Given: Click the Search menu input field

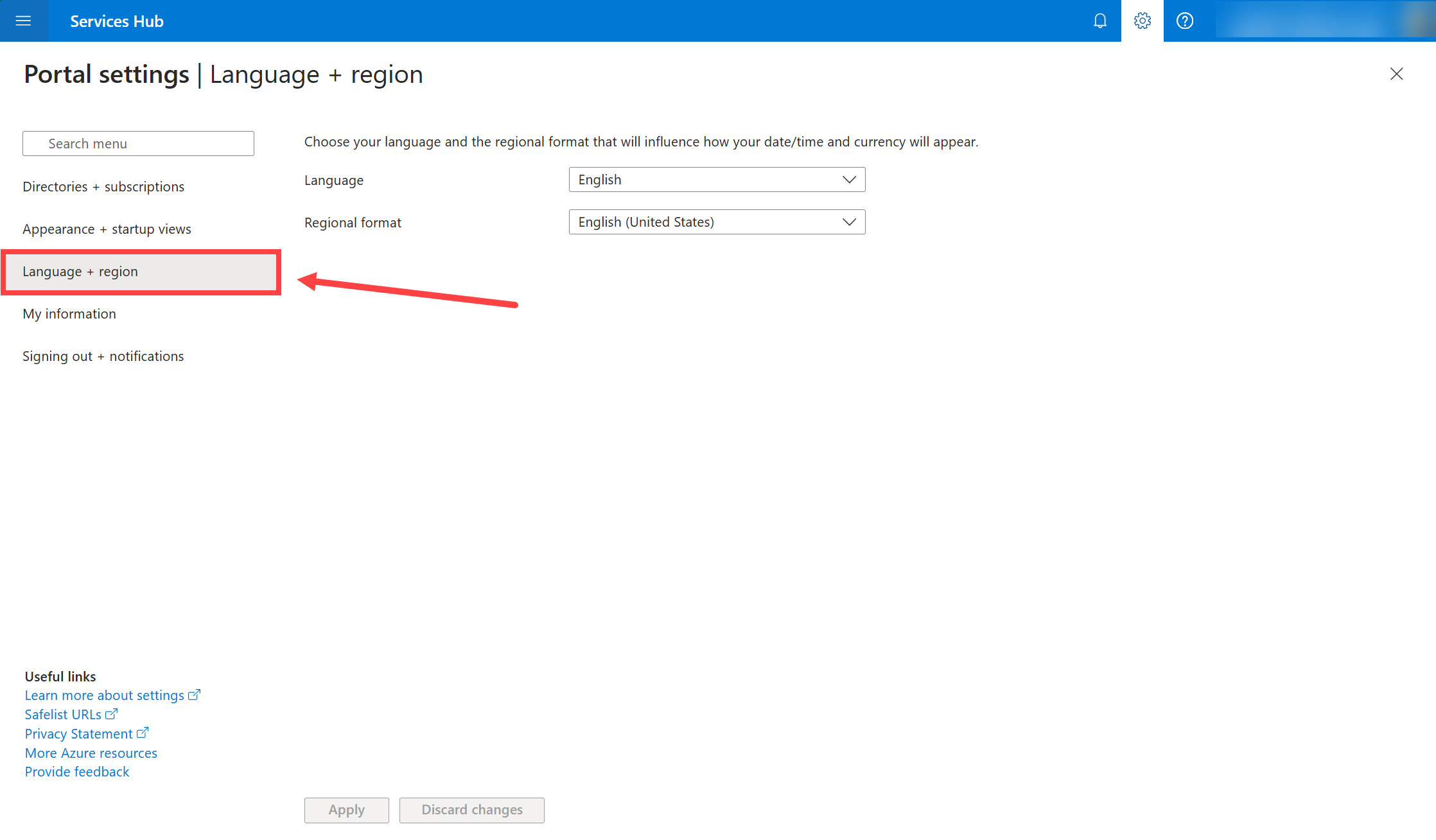Looking at the screenshot, I should 138,144.
